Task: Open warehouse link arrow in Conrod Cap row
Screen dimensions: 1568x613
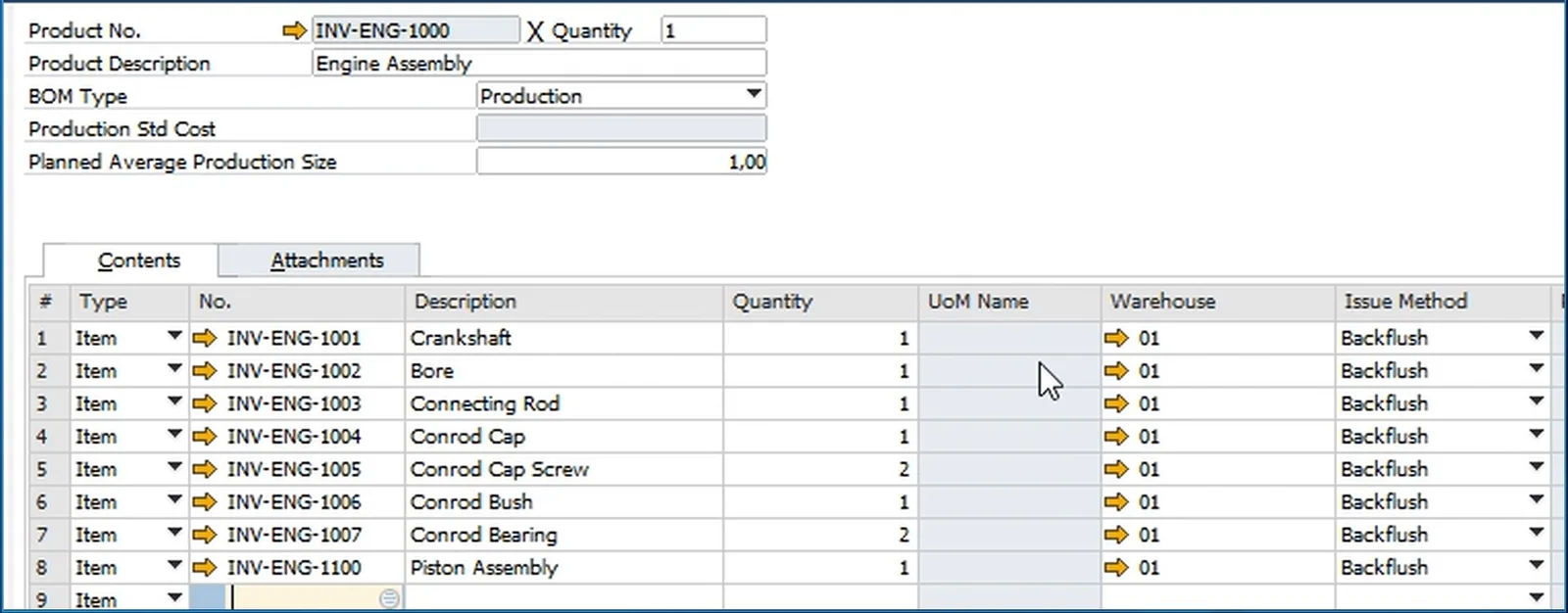Action: click(1116, 437)
